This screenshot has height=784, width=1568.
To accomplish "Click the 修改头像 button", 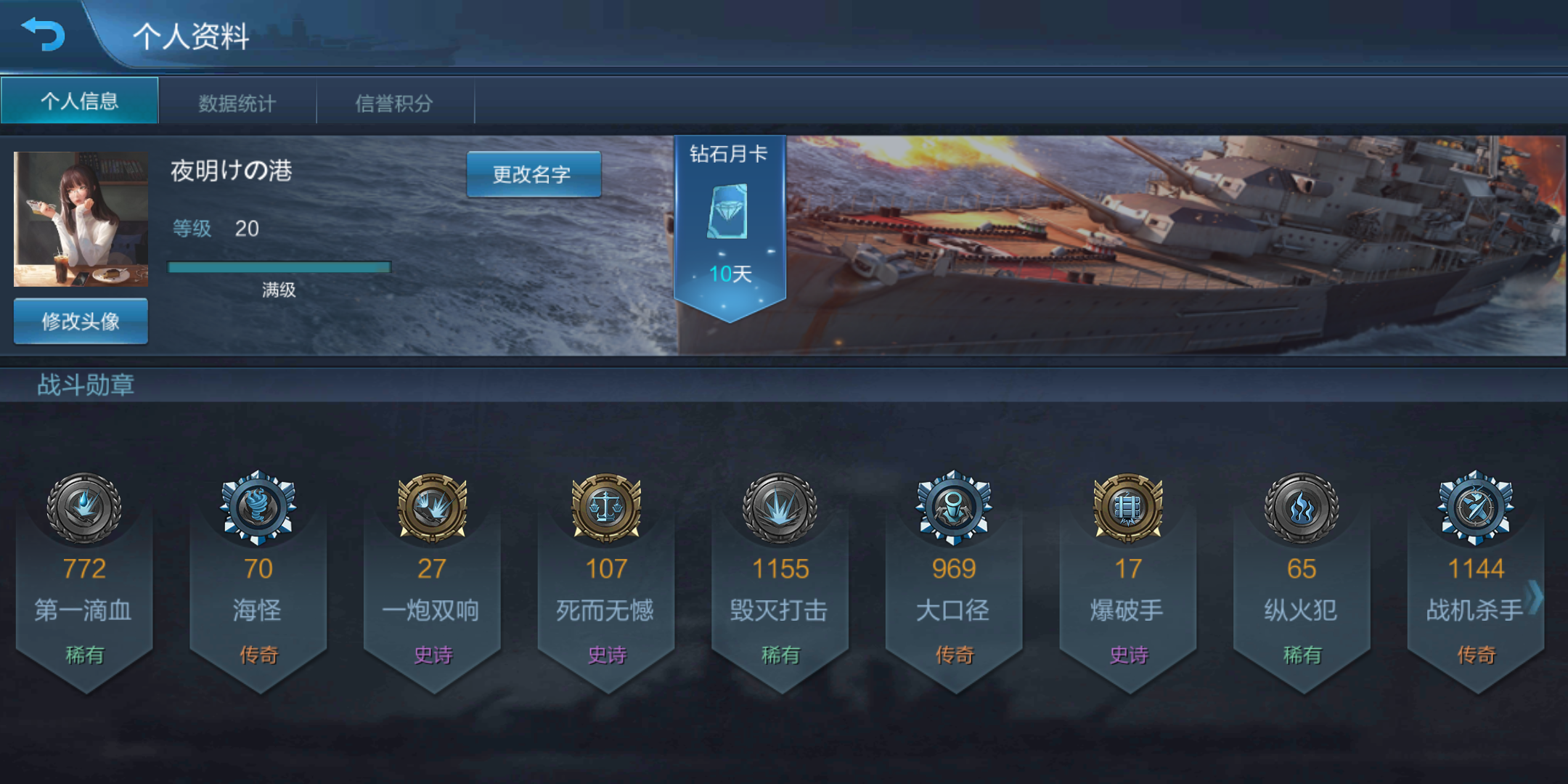I will 81,321.
